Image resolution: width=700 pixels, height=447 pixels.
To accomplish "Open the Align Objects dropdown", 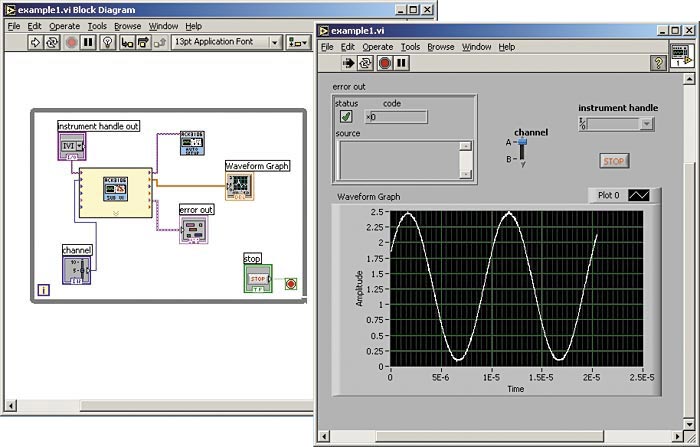I will pyautogui.click(x=299, y=43).
